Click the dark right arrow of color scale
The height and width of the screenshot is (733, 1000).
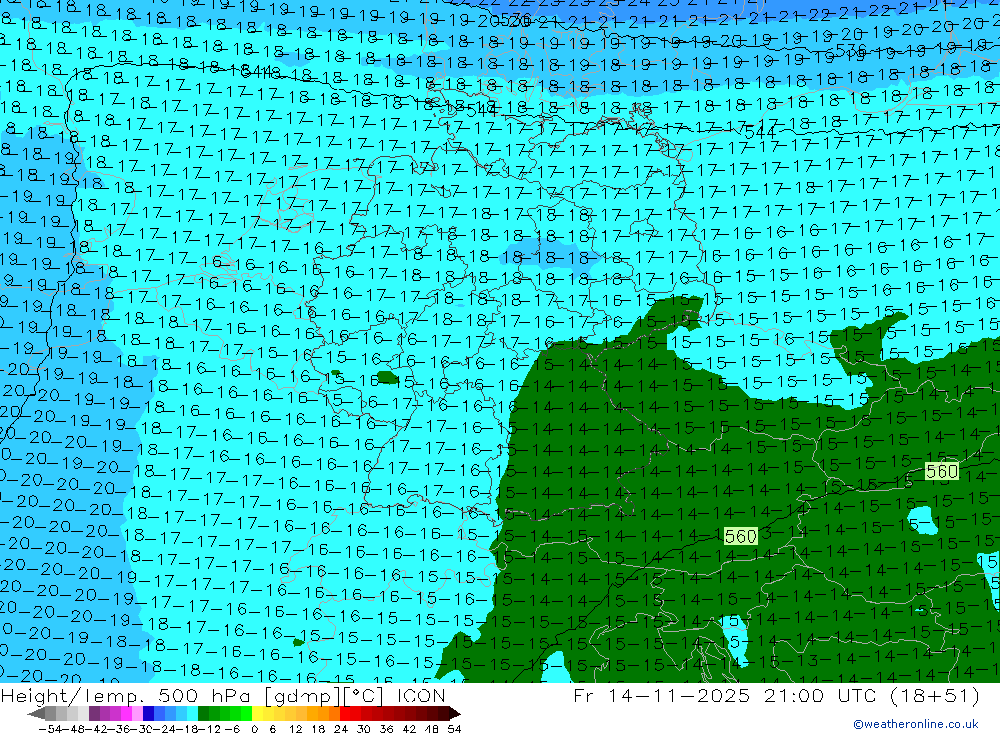click(455, 714)
